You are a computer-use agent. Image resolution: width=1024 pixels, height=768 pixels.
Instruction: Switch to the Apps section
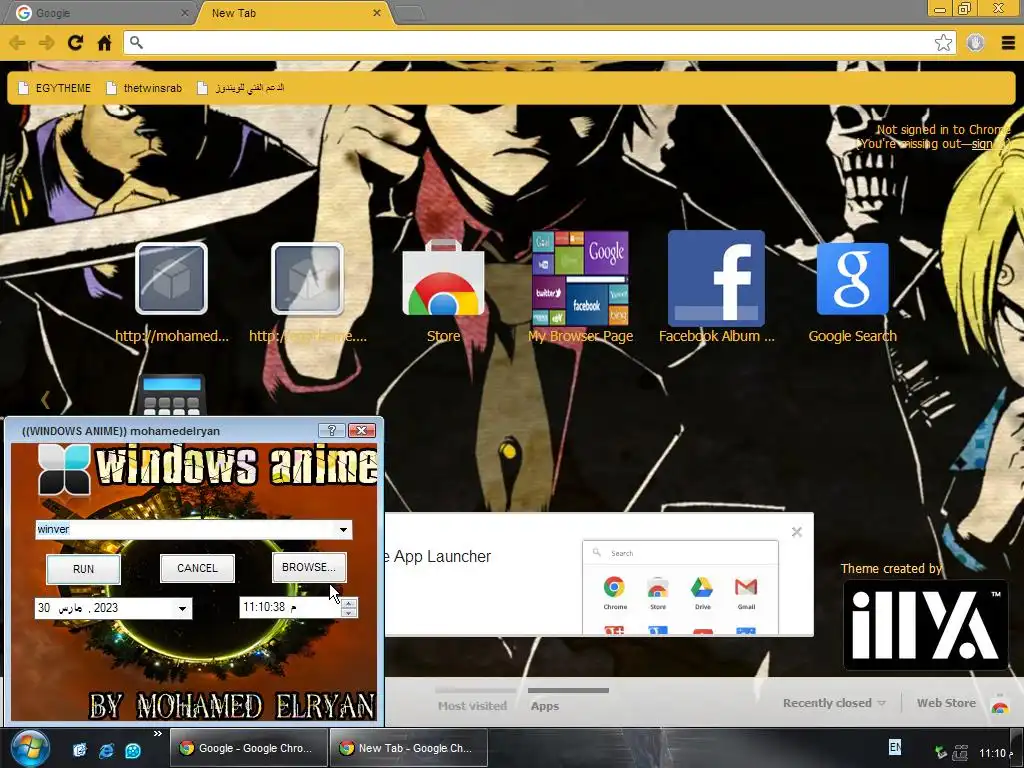[545, 705]
